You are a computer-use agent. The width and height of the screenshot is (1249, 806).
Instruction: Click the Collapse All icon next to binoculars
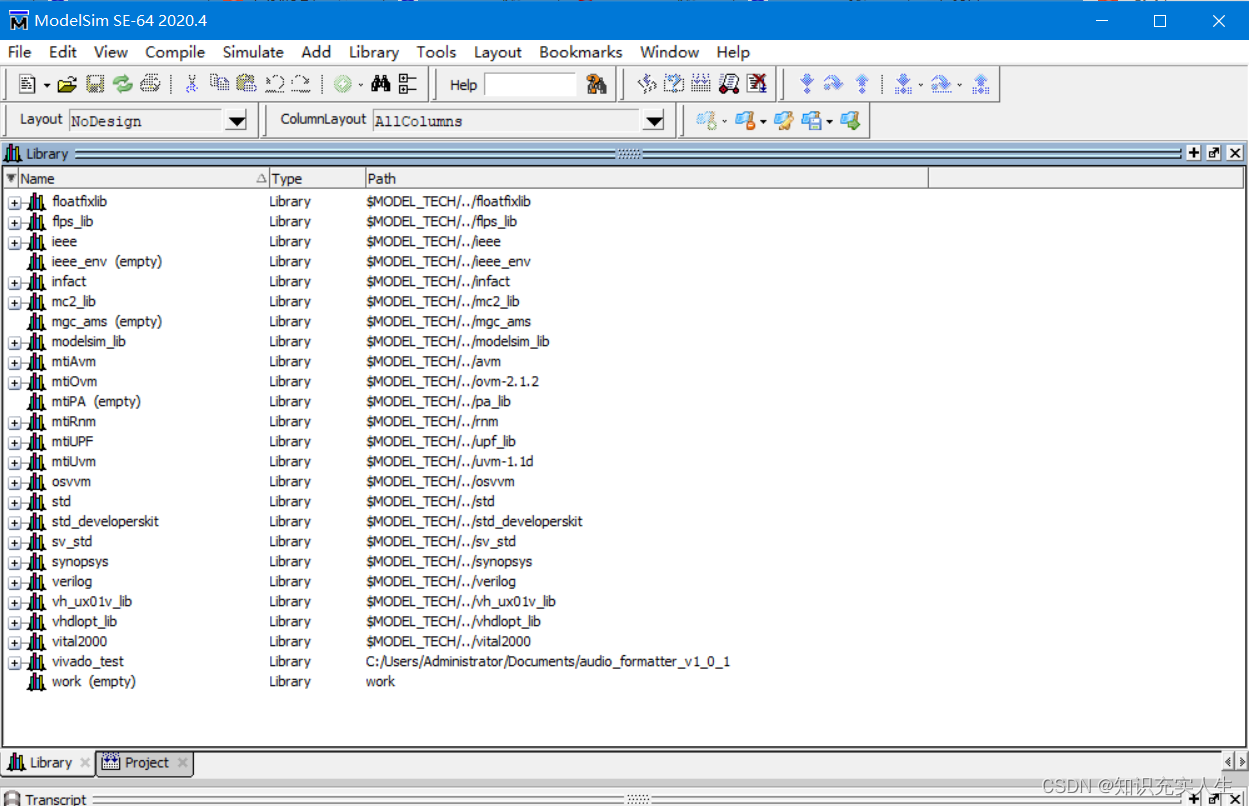(x=408, y=85)
